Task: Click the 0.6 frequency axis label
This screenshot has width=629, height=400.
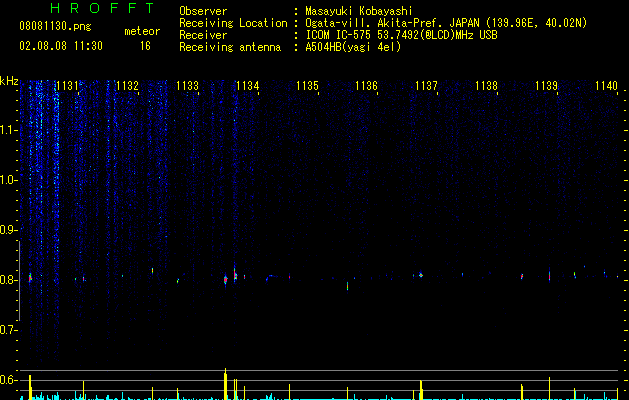Action: (8, 380)
